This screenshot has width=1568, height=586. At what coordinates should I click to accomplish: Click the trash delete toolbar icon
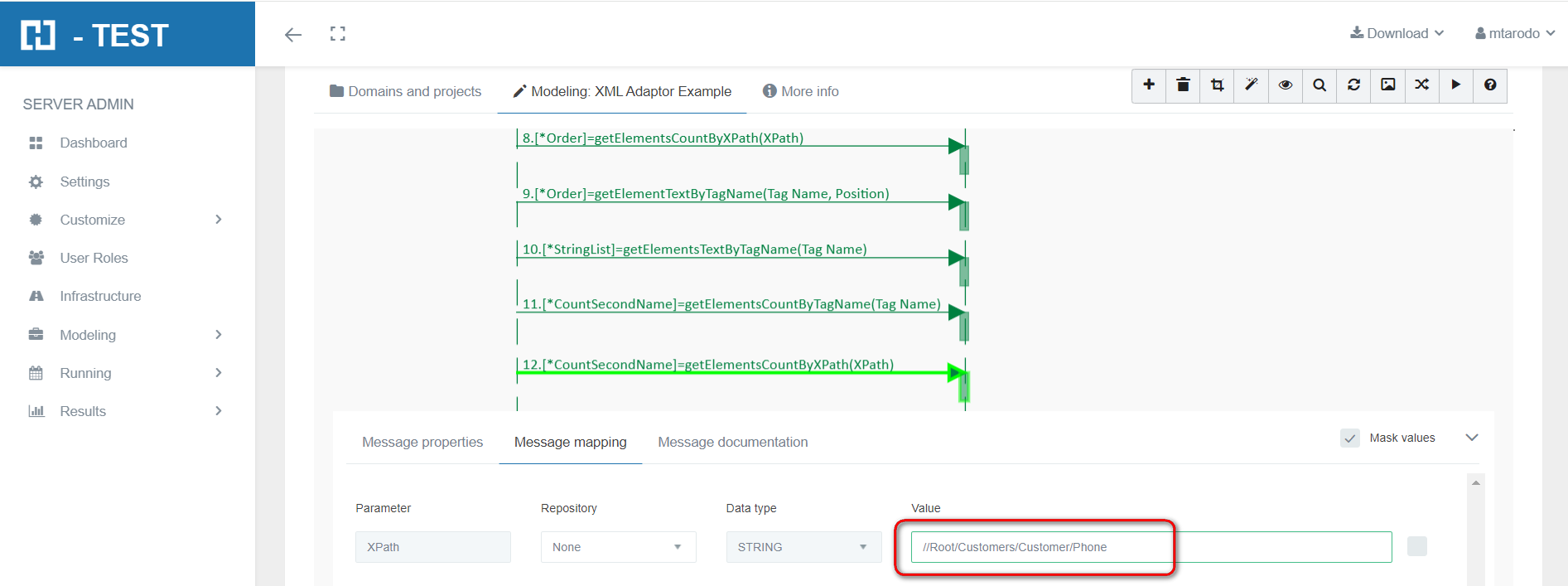coord(1183,85)
